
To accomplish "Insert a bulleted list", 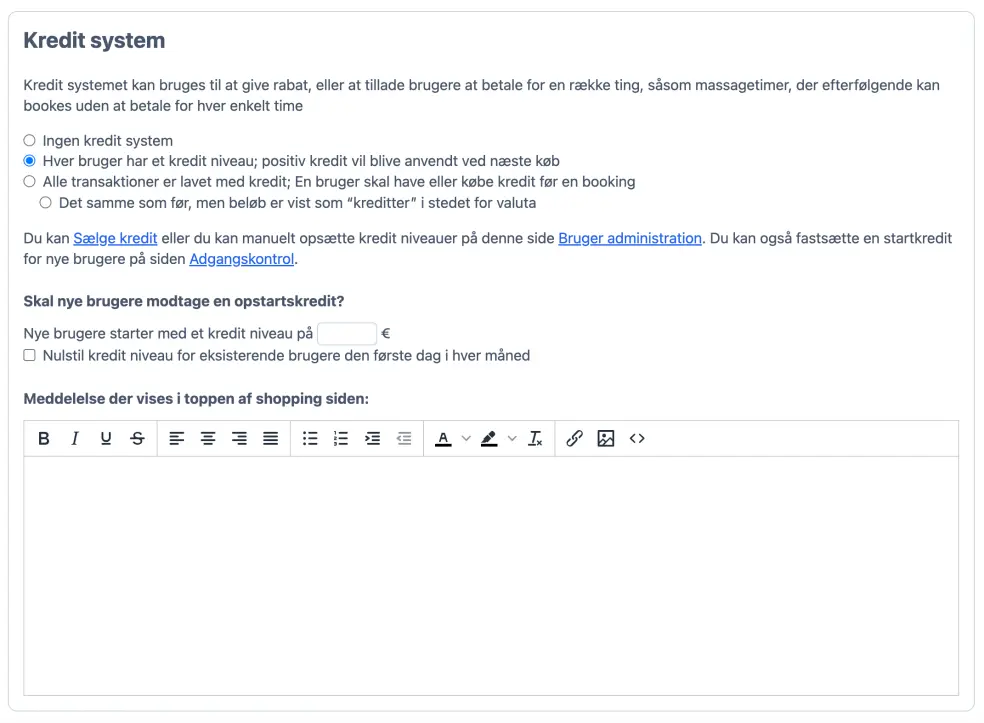I will (x=310, y=438).
